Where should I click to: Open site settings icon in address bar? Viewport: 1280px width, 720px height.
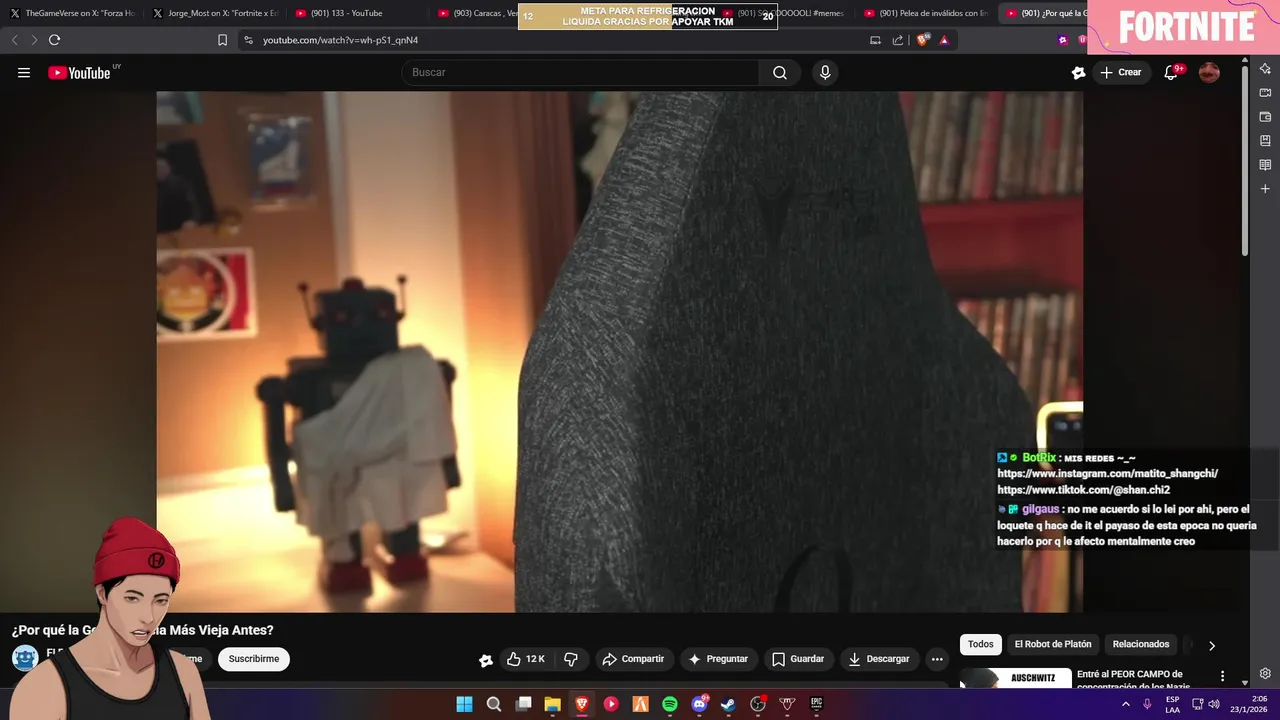[248, 40]
